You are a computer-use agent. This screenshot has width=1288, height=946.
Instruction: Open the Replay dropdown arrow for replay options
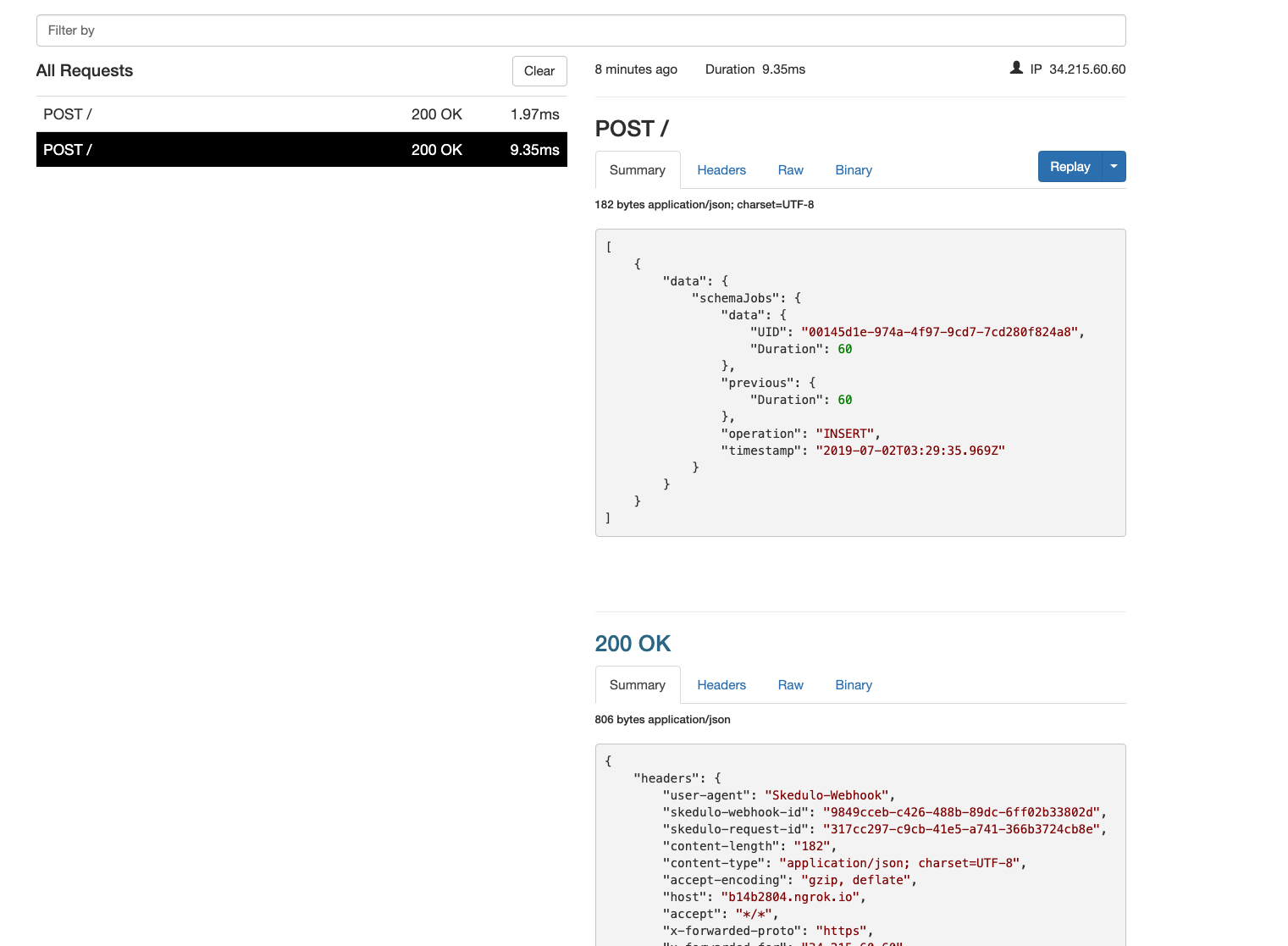pyautogui.click(x=1114, y=166)
